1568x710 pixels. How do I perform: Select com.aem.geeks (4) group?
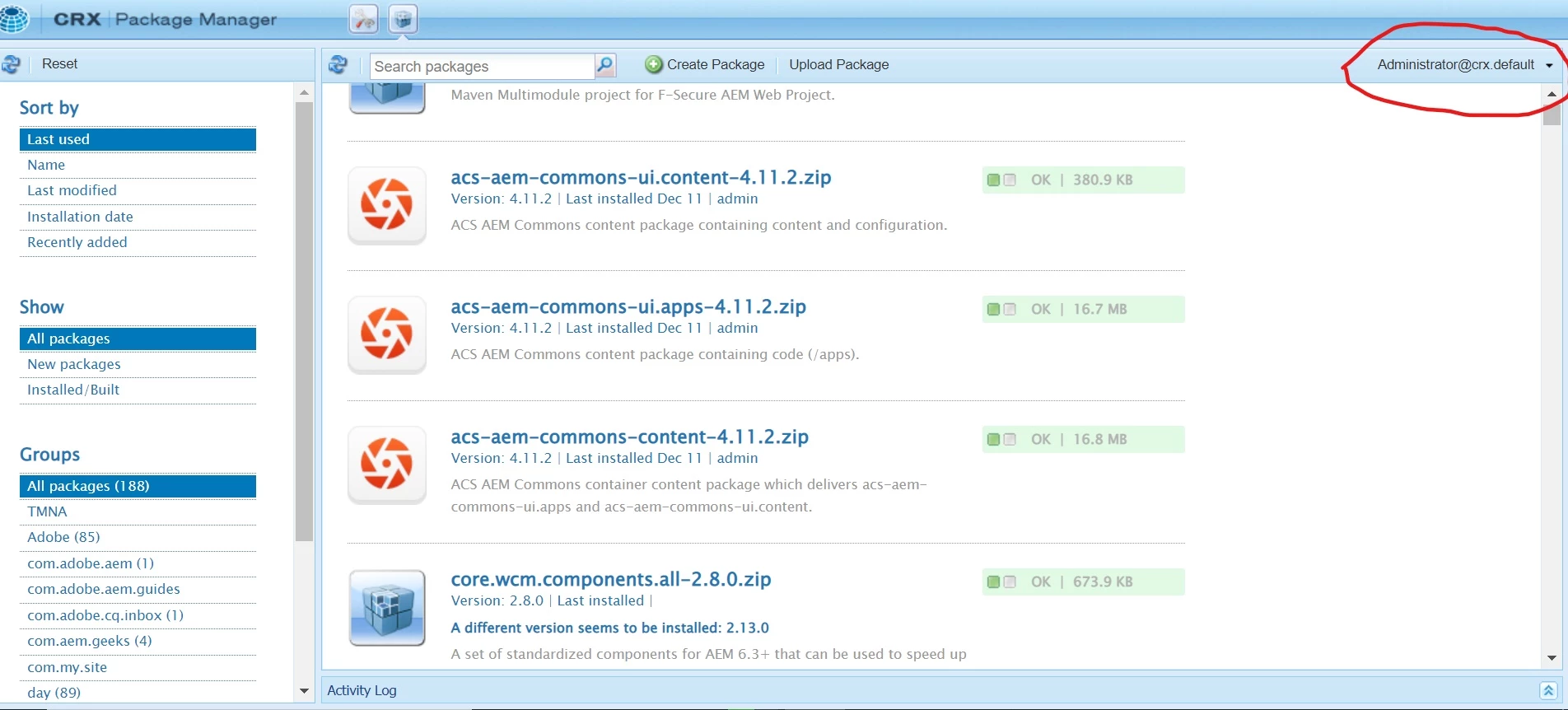pos(138,641)
